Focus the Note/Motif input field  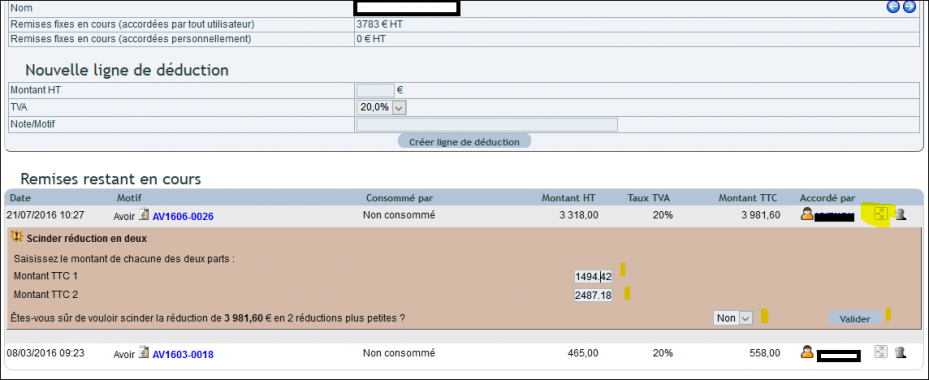[487, 124]
